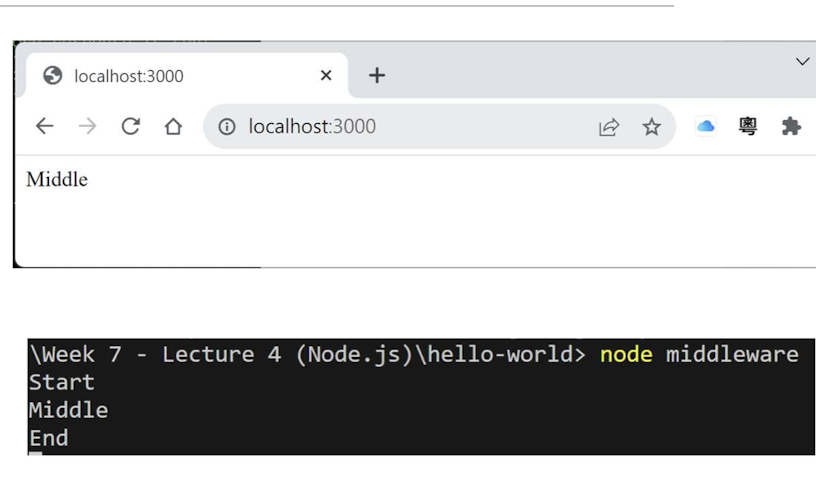
Task: Share this page via the share icon
Action: tap(609, 127)
